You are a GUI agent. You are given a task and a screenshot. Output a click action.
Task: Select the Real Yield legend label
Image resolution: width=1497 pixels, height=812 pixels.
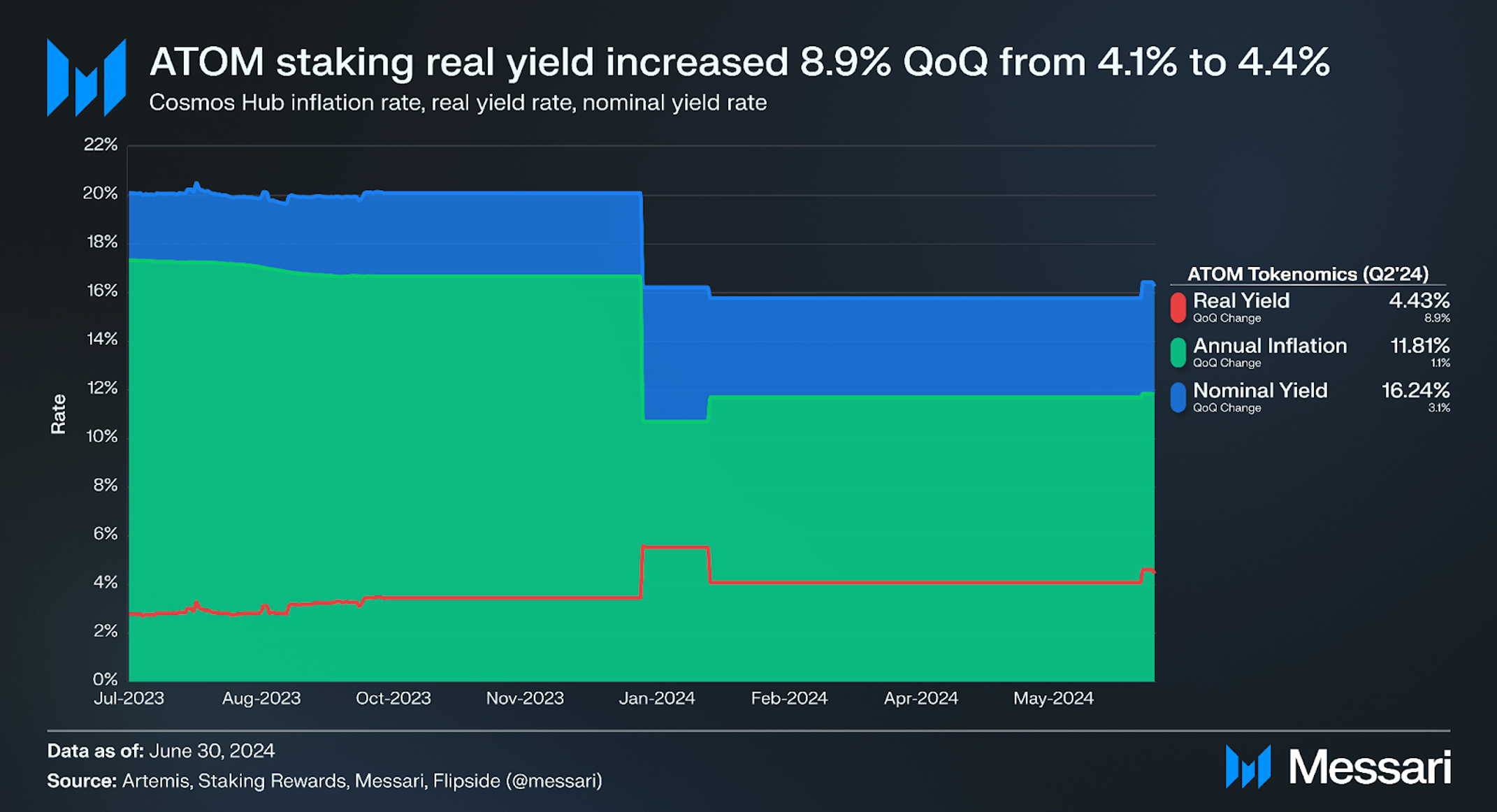pyautogui.click(x=1241, y=300)
